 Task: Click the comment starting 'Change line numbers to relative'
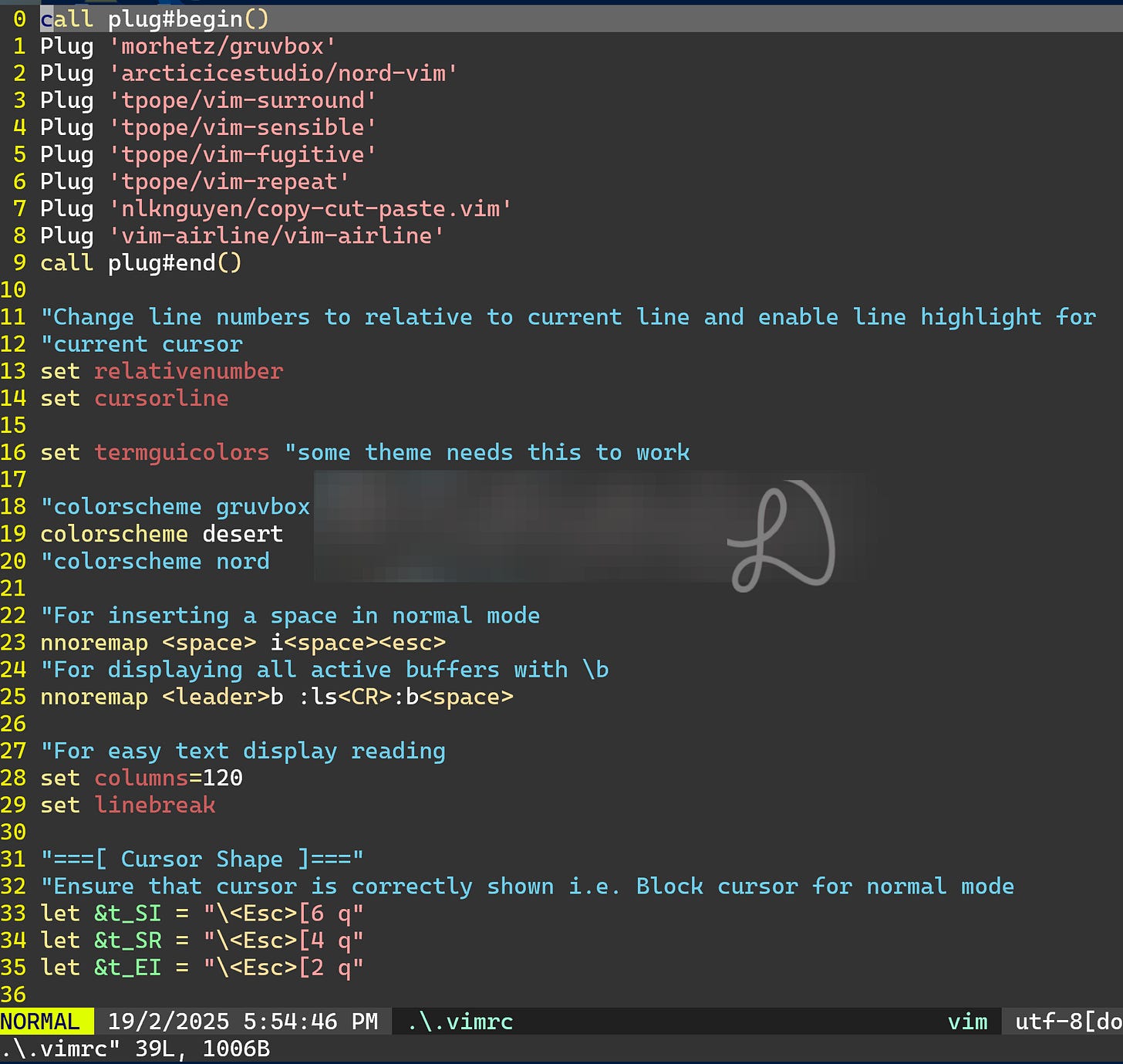568,317
